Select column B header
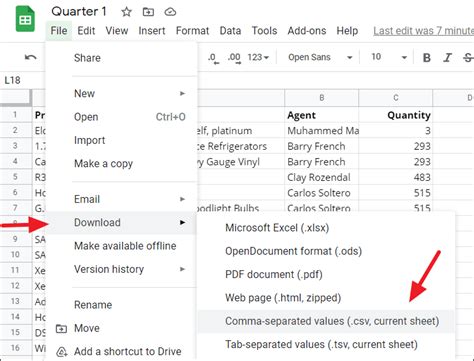The image size is (474, 361). (322, 98)
